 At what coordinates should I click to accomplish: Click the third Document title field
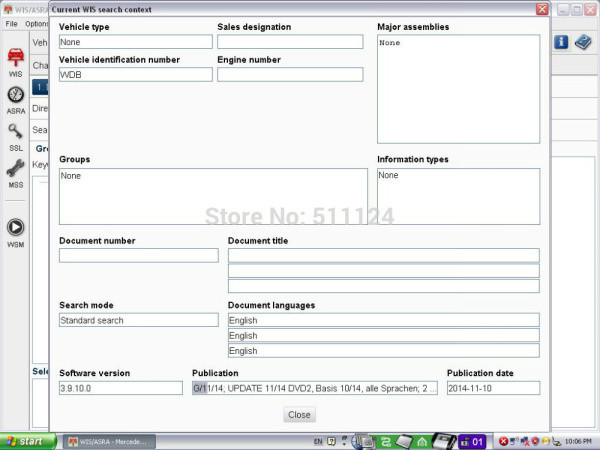384,286
